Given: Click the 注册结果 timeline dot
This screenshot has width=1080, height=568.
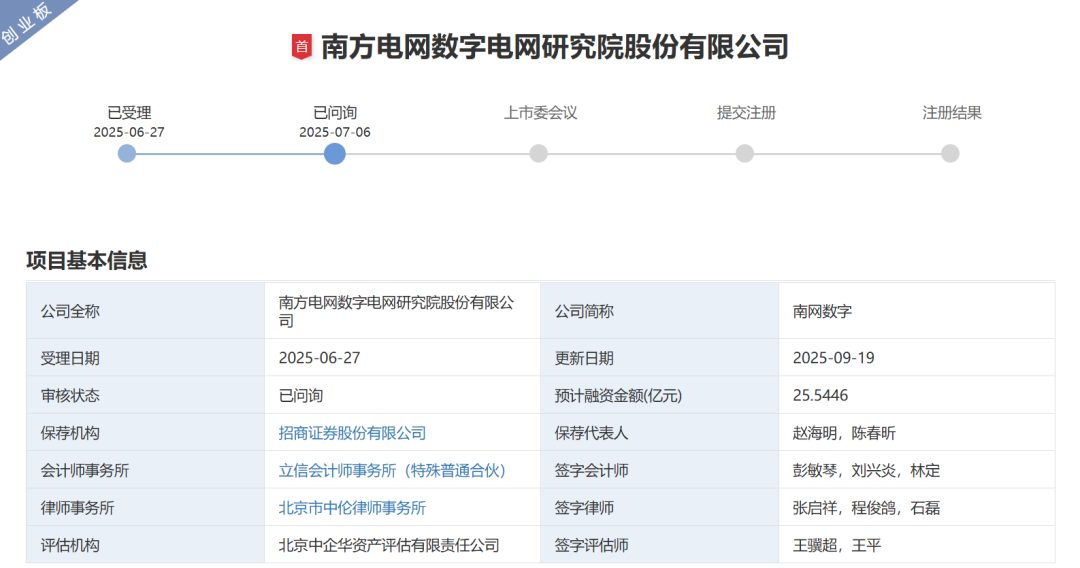Looking at the screenshot, I should click(951, 154).
